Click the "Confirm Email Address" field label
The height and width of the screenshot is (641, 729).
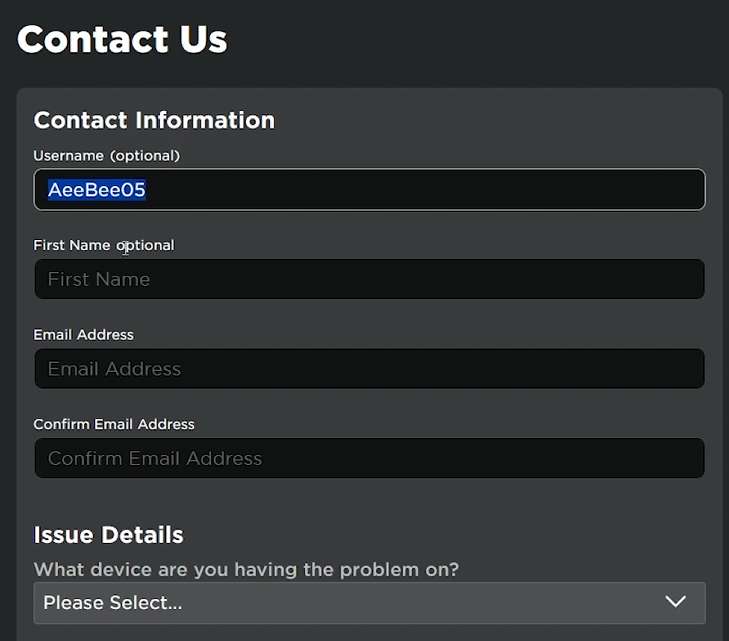(114, 424)
